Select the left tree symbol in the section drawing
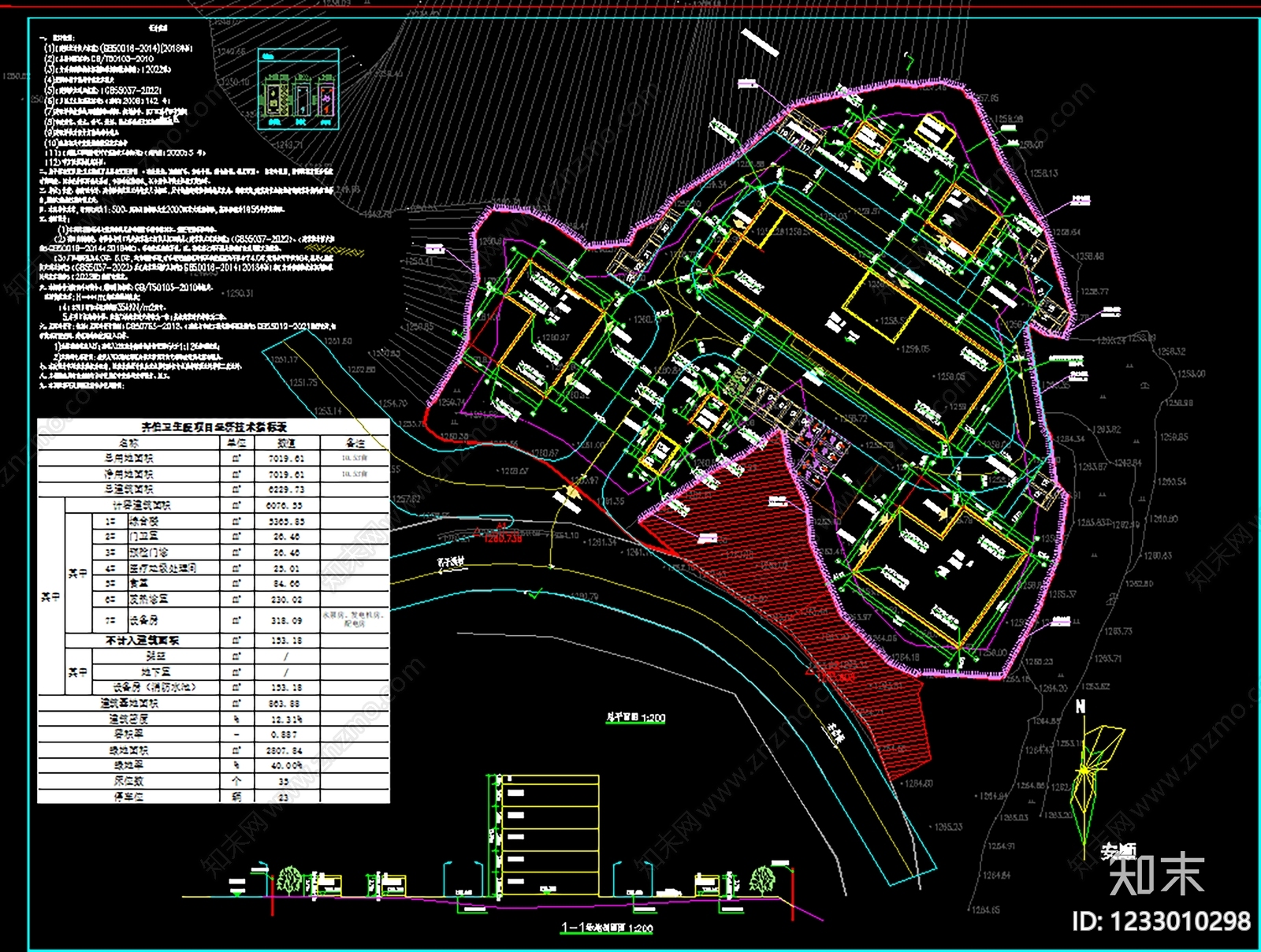 (x=289, y=880)
